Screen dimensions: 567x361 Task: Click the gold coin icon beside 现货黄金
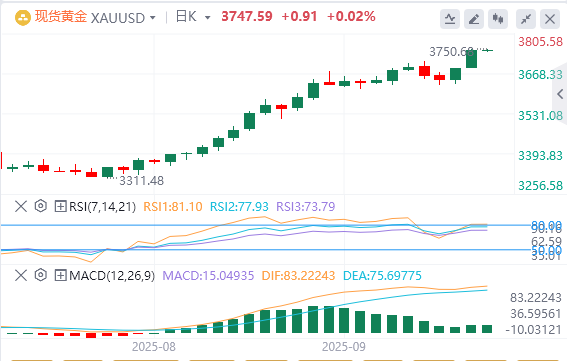[x=22, y=17]
